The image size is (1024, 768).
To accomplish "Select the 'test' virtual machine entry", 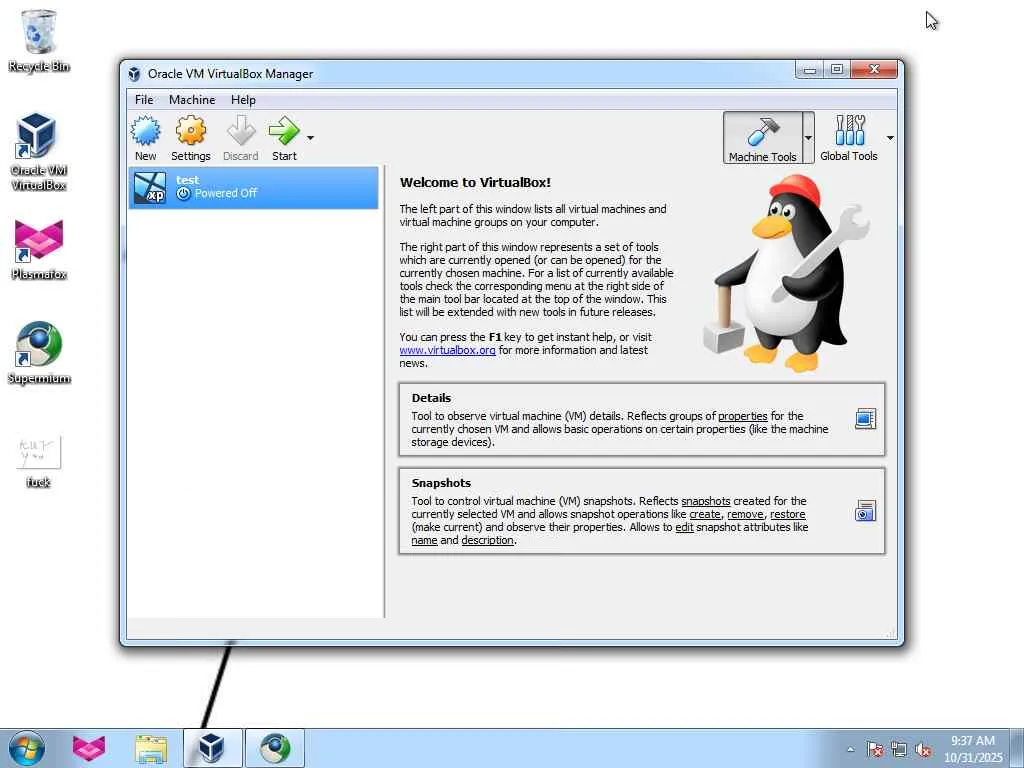I will 253,187.
